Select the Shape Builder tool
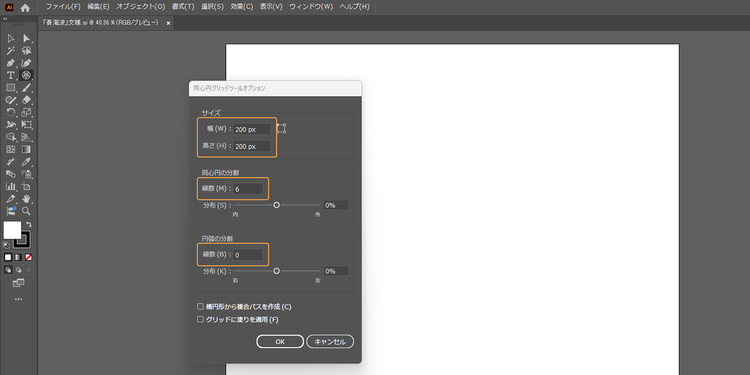Screen dimensions: 750x375 click(11, 137)
